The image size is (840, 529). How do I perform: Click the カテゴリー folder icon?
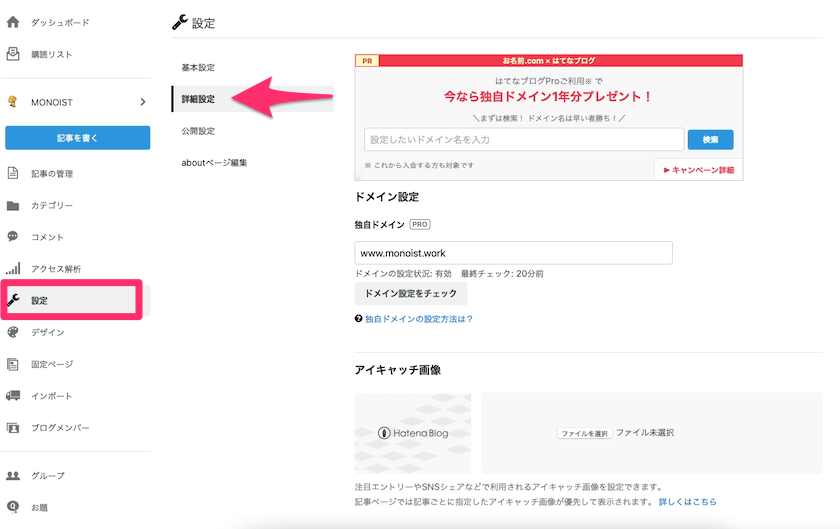13,205
